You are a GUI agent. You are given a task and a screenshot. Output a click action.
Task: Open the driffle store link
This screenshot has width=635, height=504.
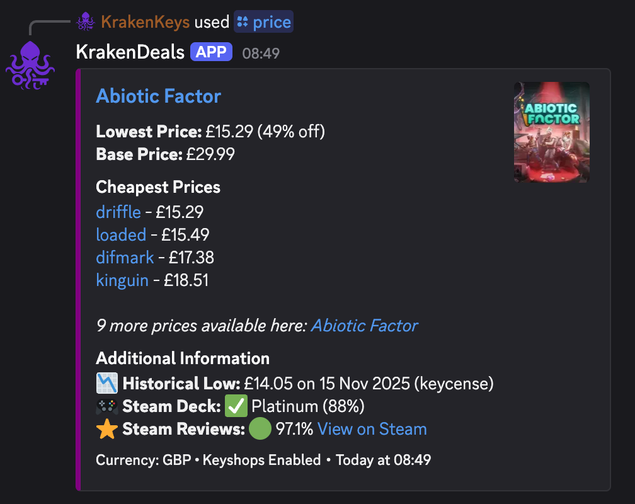click(x=118, y=212)
